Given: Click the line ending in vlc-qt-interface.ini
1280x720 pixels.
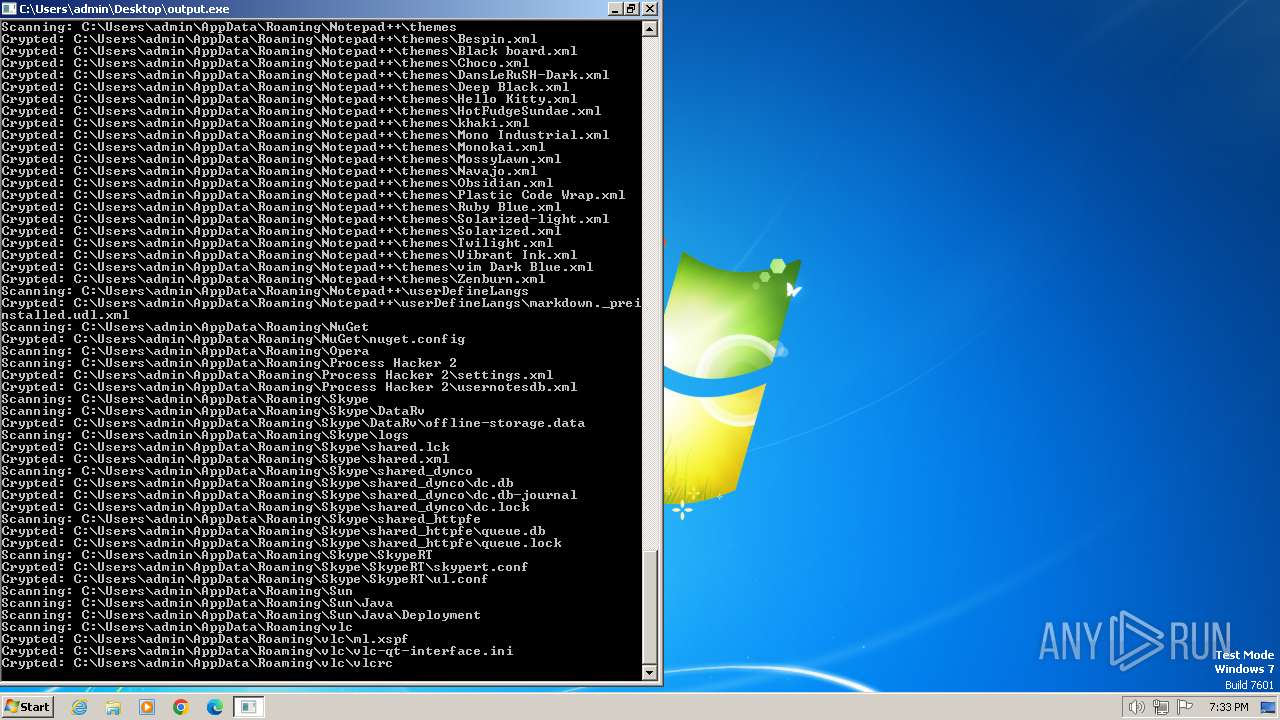Looking at the screenshot, I should click(x=257, y=651).
